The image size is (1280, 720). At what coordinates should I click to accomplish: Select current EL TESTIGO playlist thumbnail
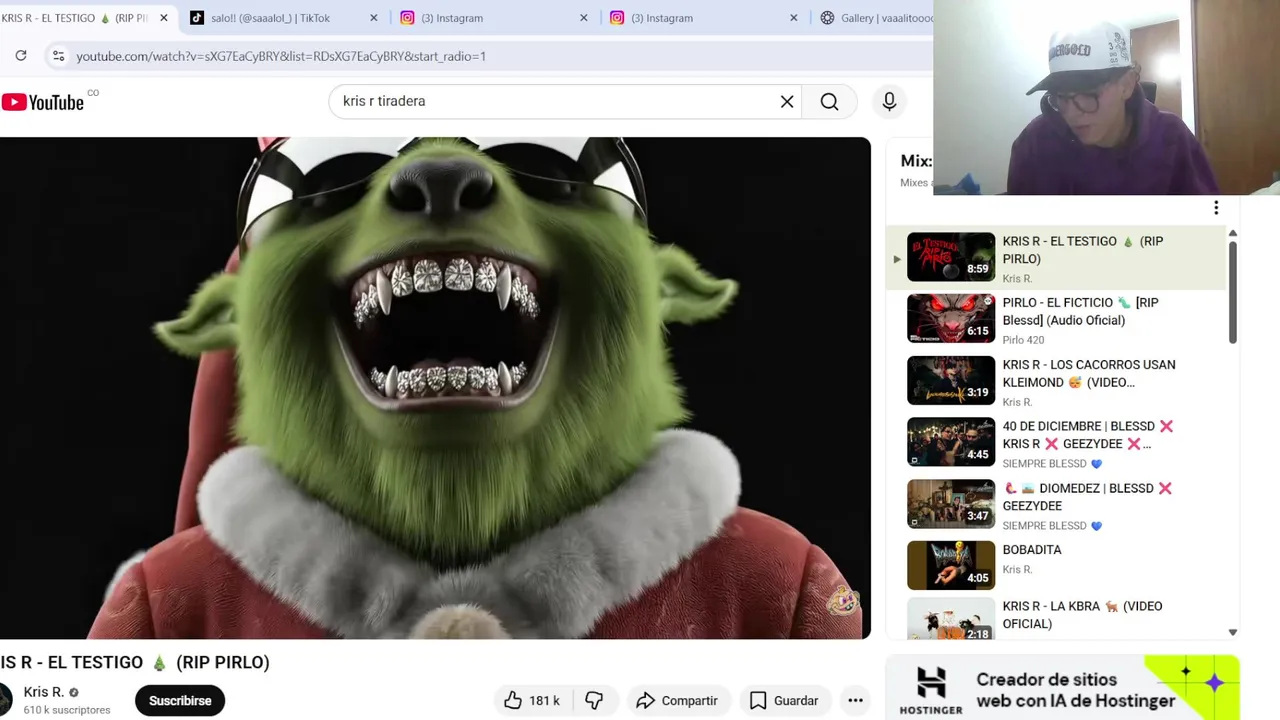tap(951, 257)
